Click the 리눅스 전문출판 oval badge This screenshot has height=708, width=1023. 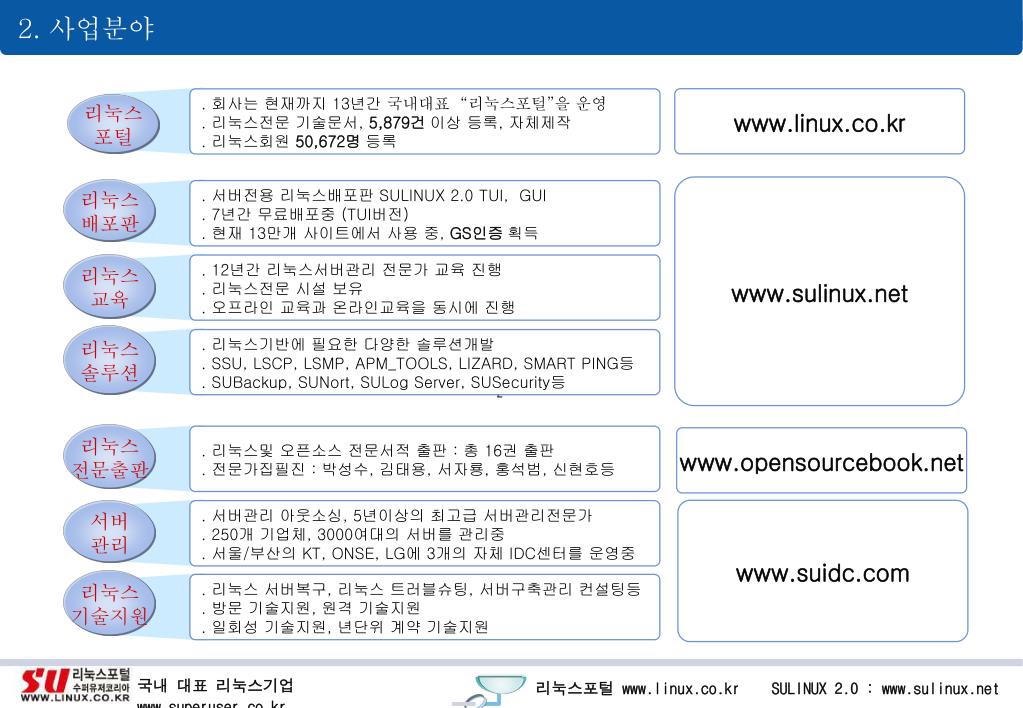tap(110, 457)
